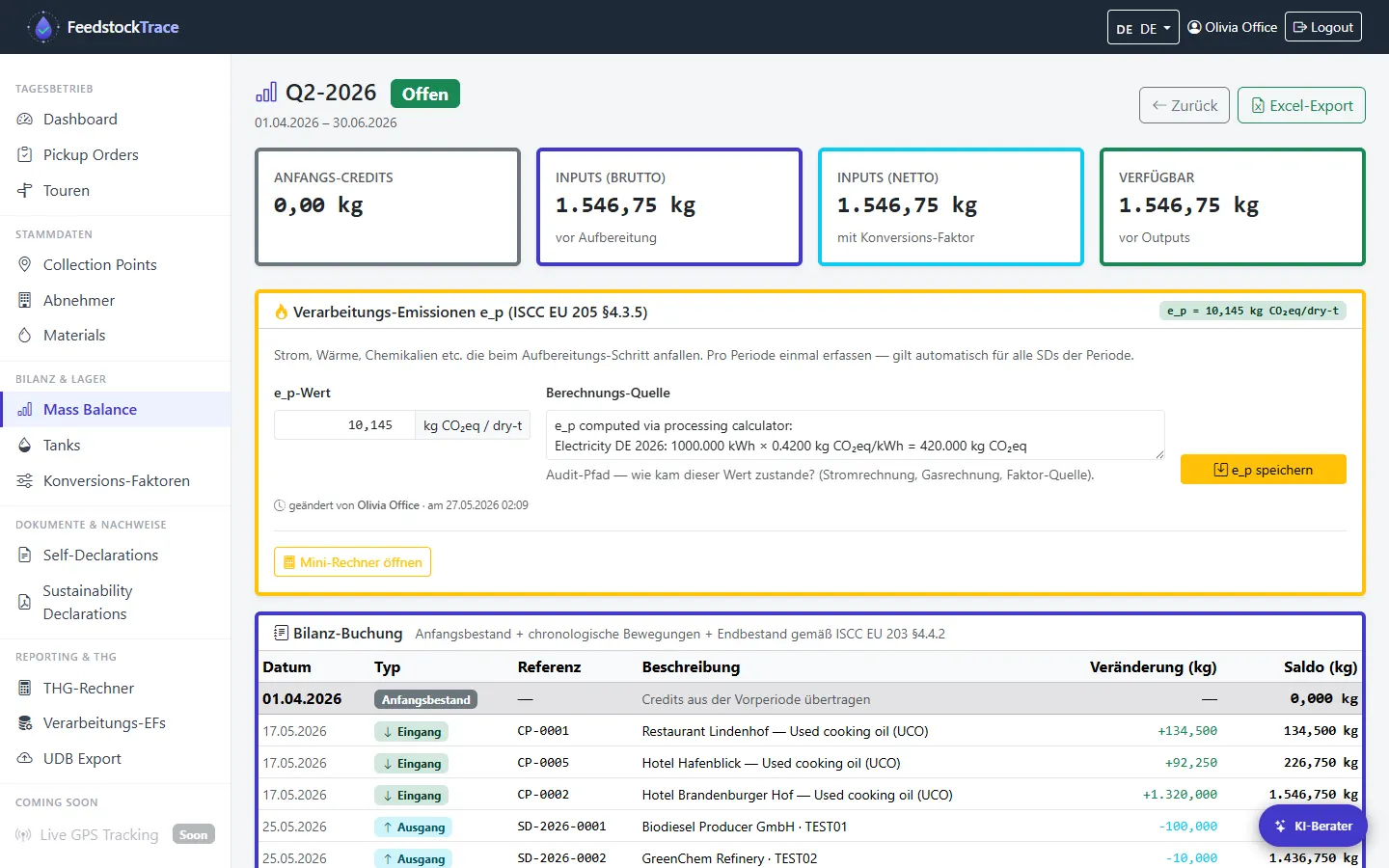Image resolution: width=1389 pixels, height=868 pixels.
Task: Click the Excel-Export button
Action: tap(1301, 105)
